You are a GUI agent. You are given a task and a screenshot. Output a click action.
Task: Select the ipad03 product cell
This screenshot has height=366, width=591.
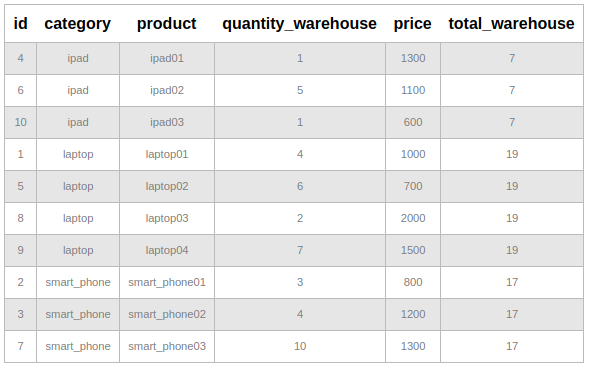point(167,123)
